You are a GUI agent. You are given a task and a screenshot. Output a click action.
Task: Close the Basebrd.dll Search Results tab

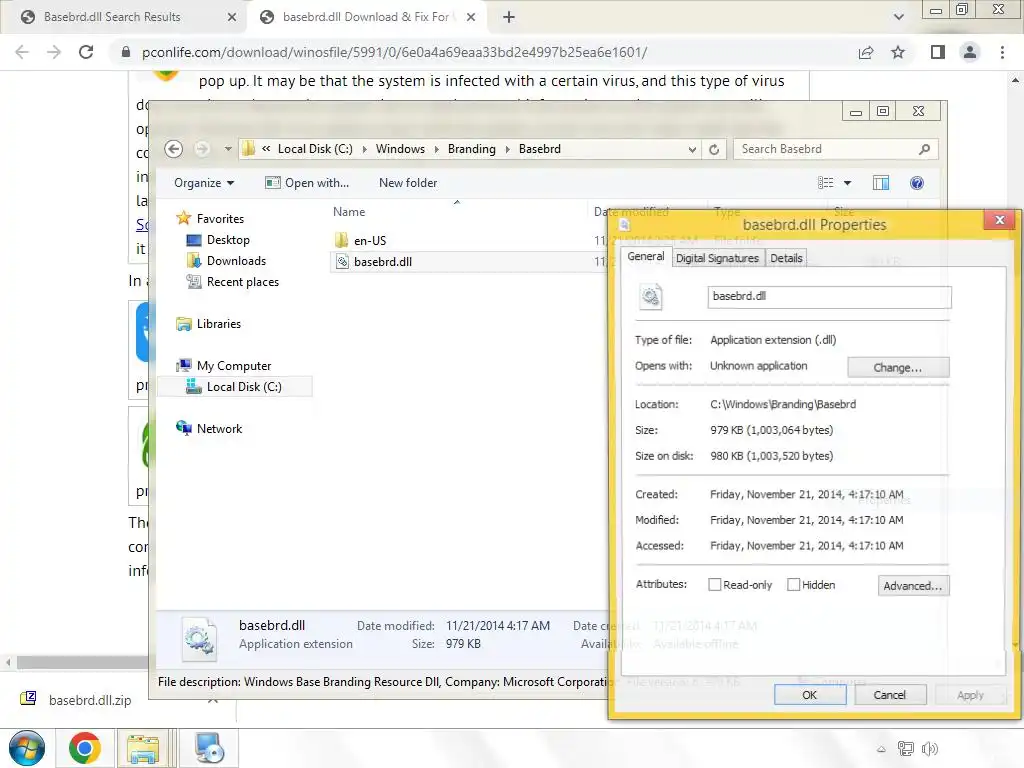click(x=232, y=17)
